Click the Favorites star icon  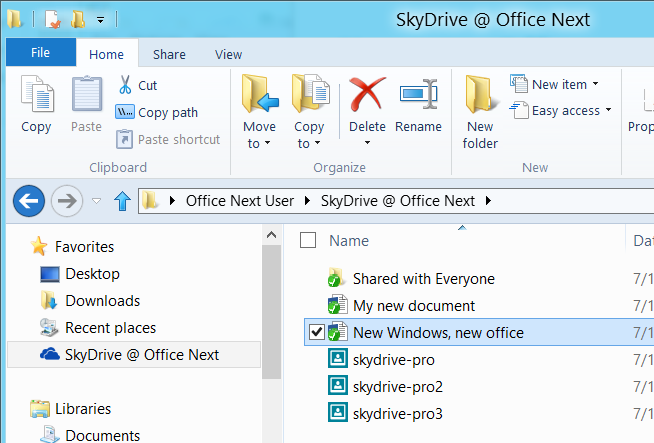39,246
